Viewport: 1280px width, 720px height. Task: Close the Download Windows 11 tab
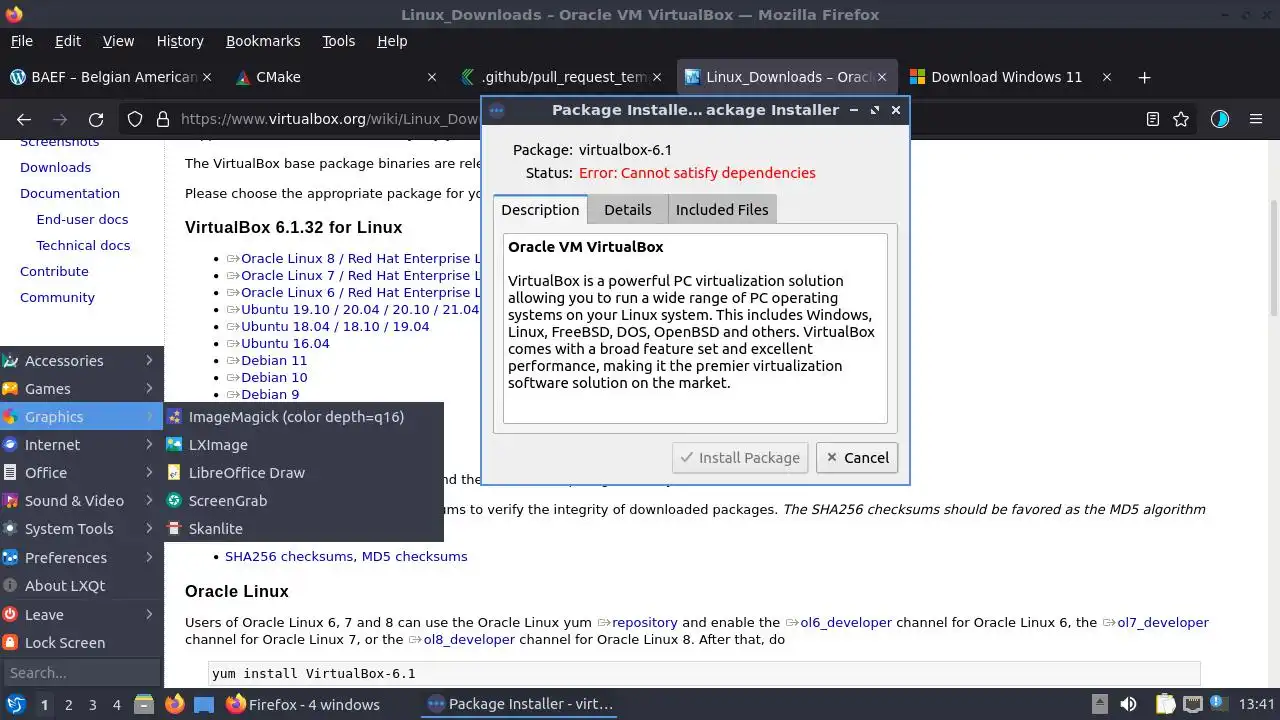click(1107, 77)
